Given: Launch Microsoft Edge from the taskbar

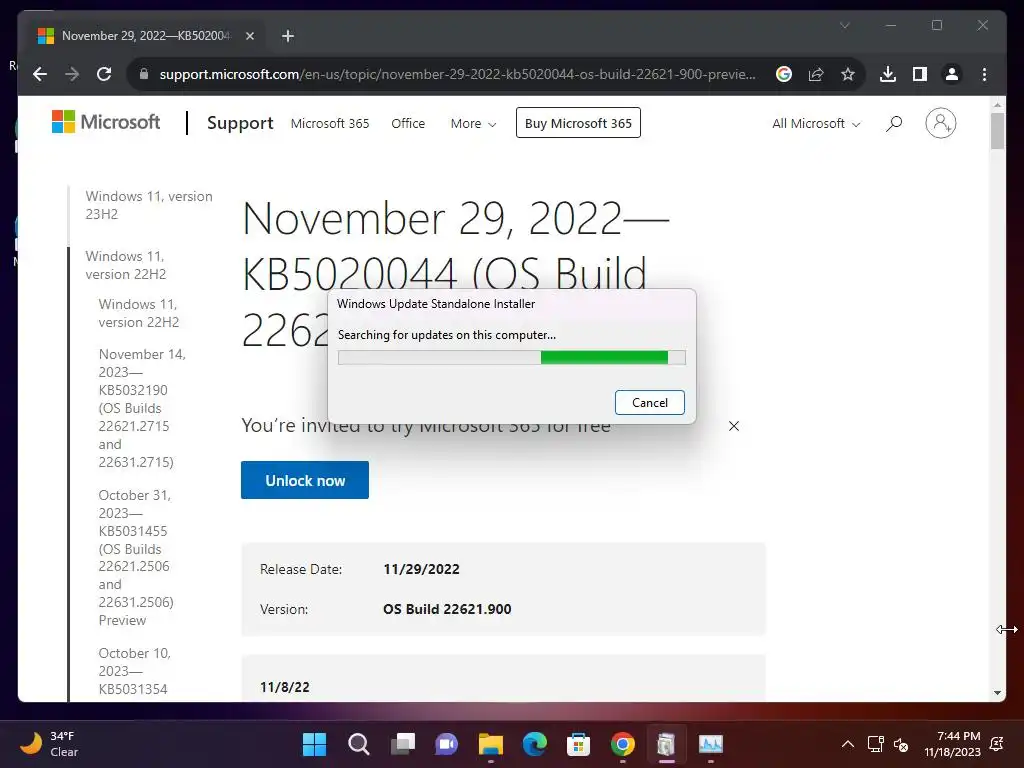Looking at the screenshot, I should point(535,744).
